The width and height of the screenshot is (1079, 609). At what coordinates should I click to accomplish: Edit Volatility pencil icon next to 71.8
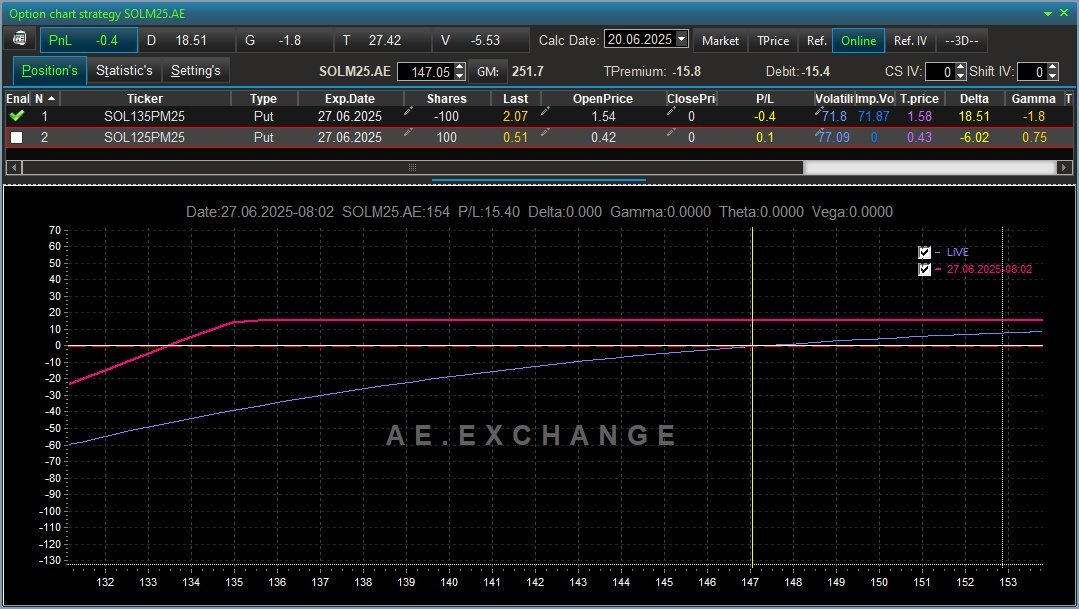[x=819, y=111]
